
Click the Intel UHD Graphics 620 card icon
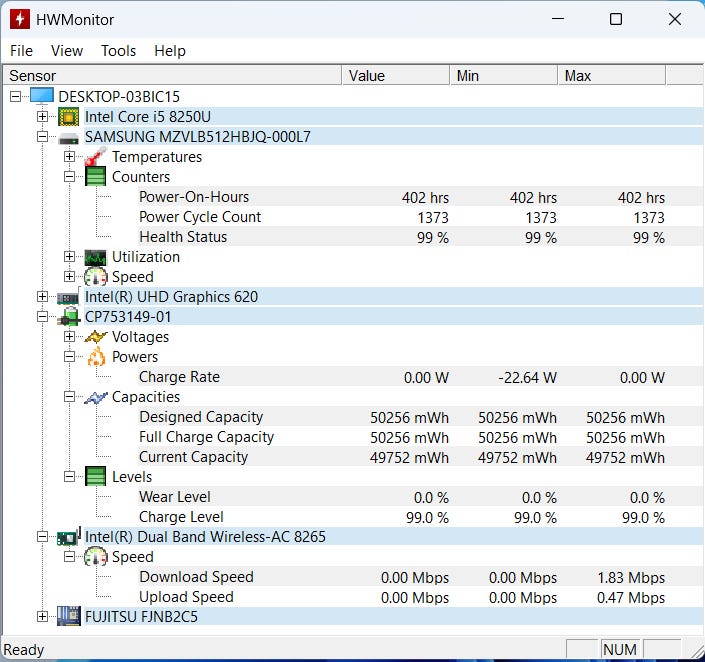pyautogui.click(x=68, y=297)
